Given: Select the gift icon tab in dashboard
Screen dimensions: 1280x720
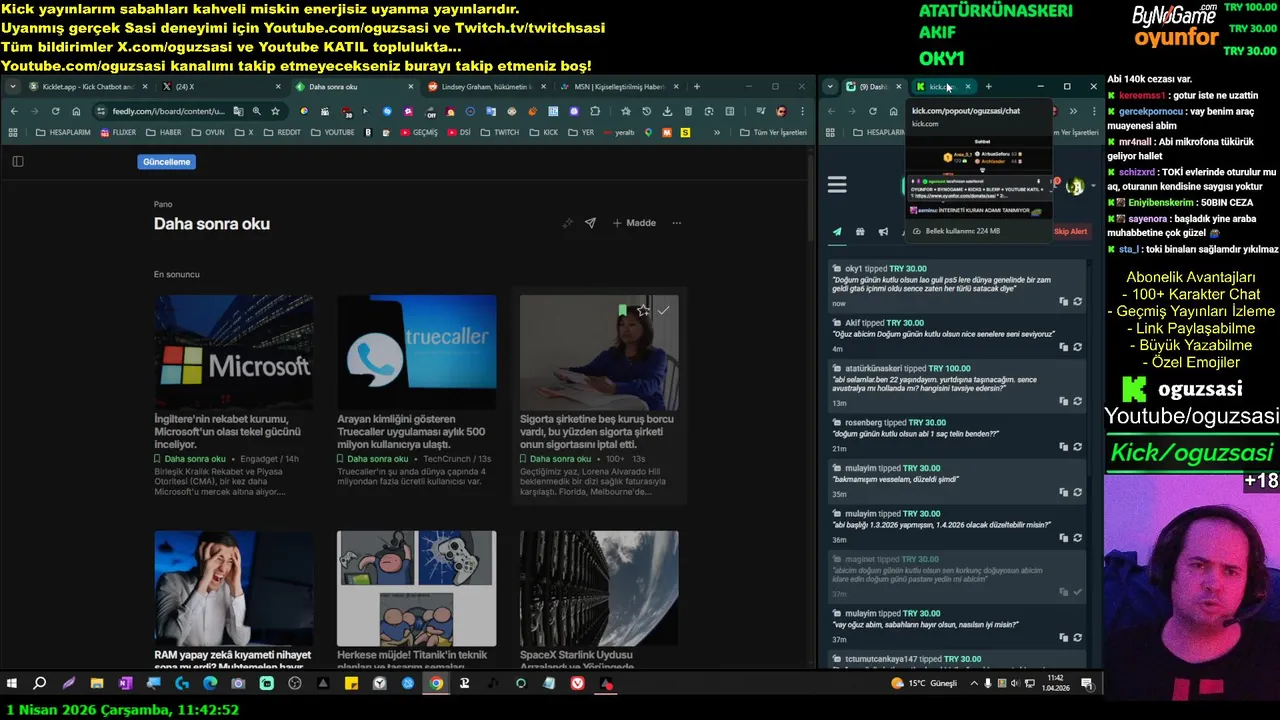Looking at the screenshot, I should 860,232.
